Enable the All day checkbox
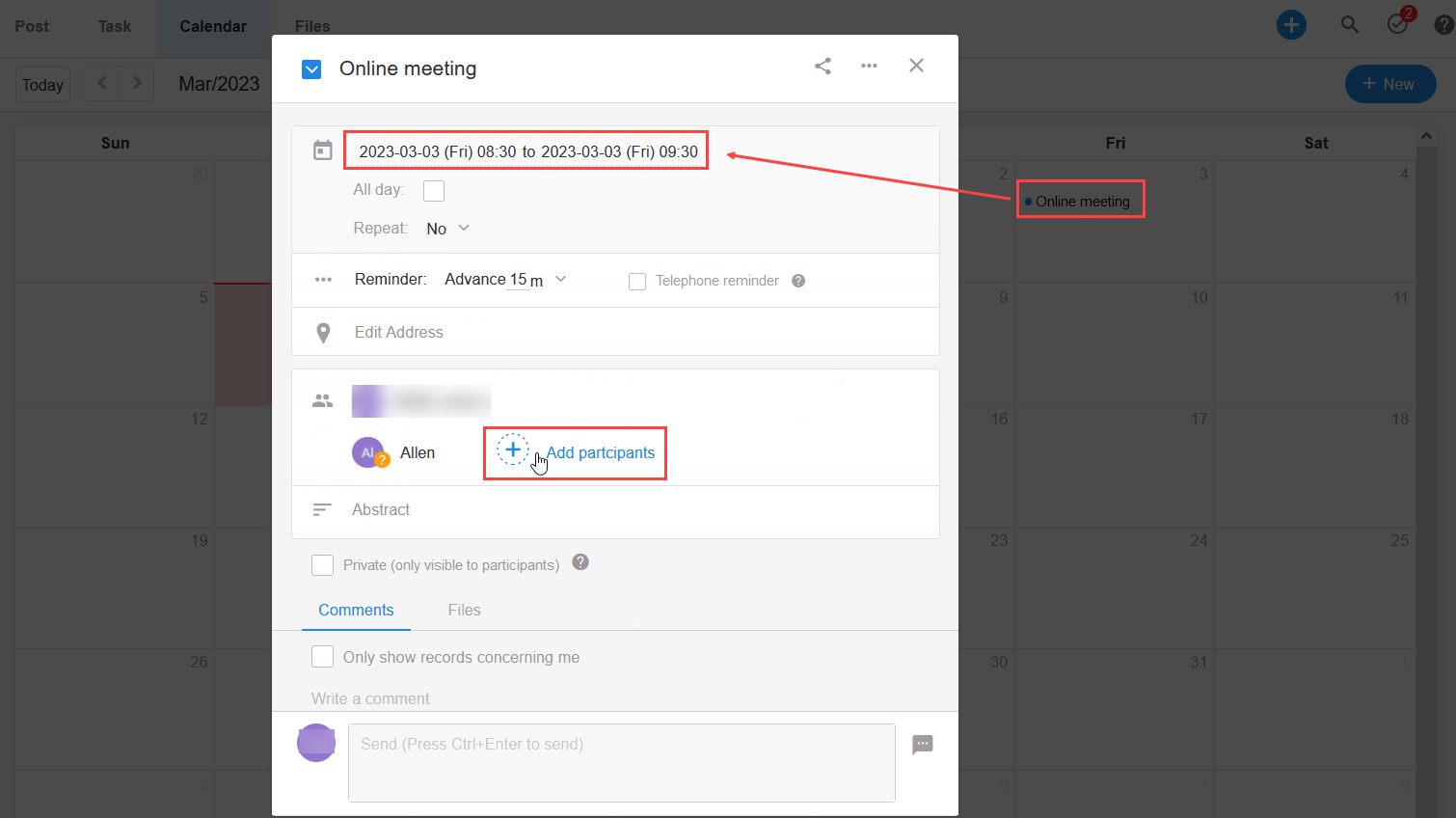Screen dimensions: 1456x818 434,191
